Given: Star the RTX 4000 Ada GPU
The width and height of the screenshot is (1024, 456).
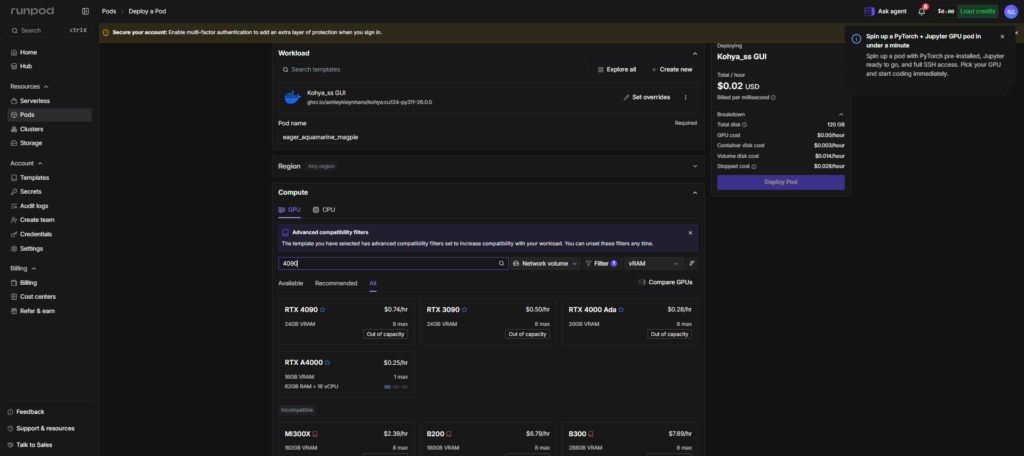Looking at the screenshot, I should point(621,310).
